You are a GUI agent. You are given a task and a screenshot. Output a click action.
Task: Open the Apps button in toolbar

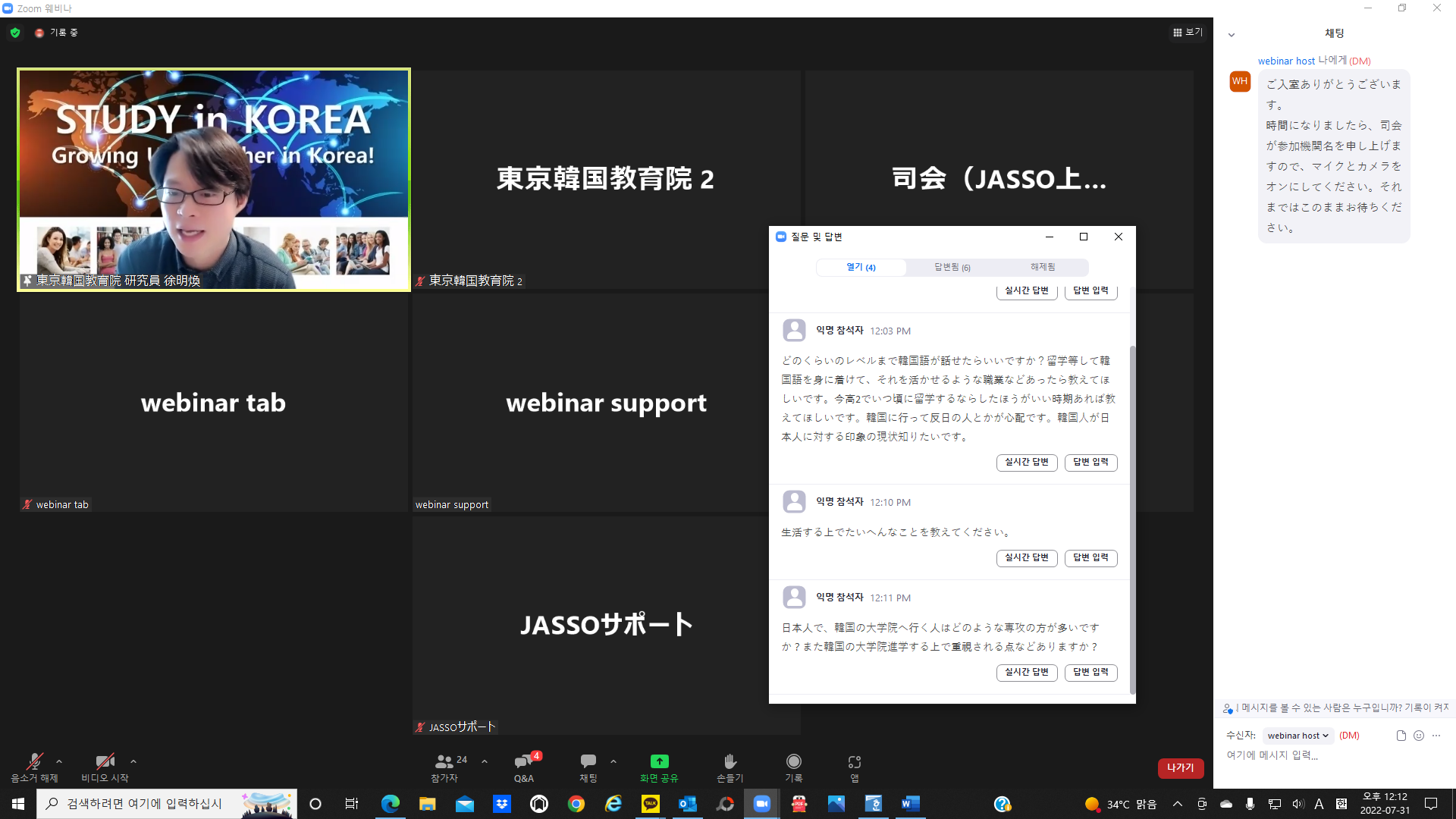[855, 767]
